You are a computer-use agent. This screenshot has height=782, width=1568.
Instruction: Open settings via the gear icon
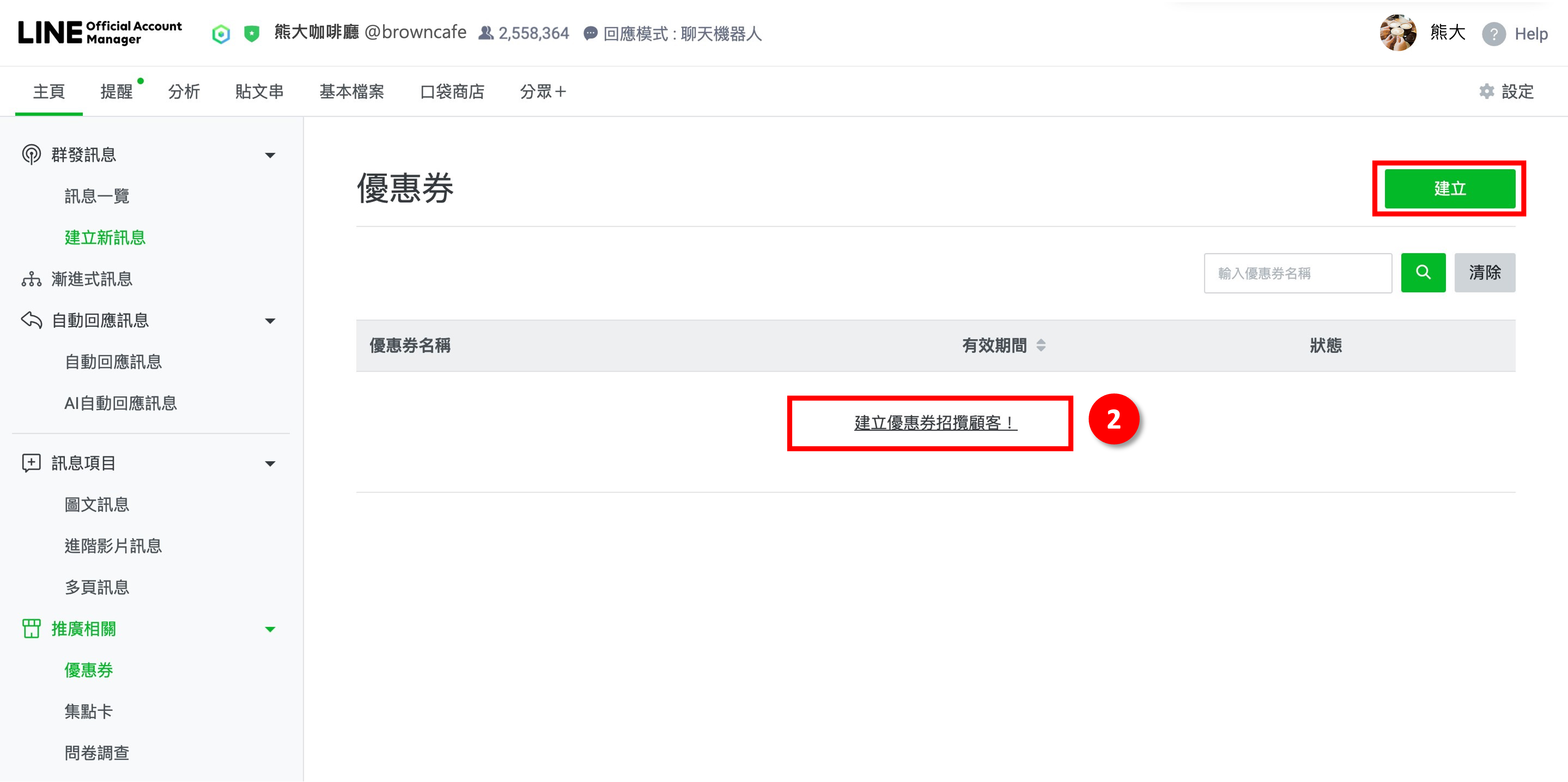(x=1486, y=91)
